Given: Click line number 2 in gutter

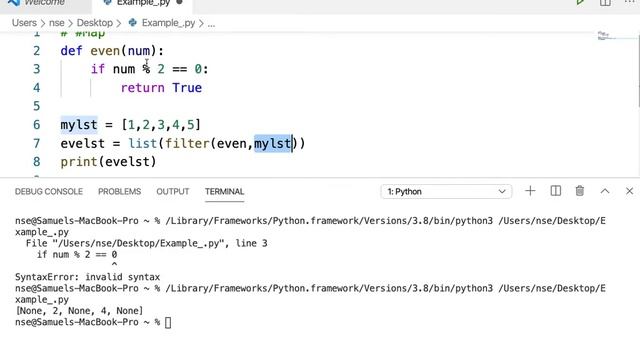Looking at the screenshot, I should coord(37,51).
